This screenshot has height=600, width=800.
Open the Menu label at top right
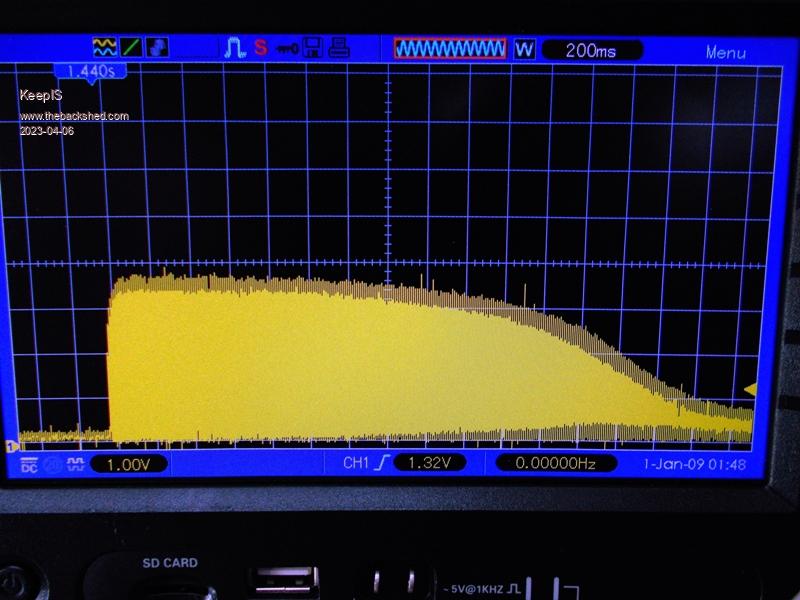725,52
